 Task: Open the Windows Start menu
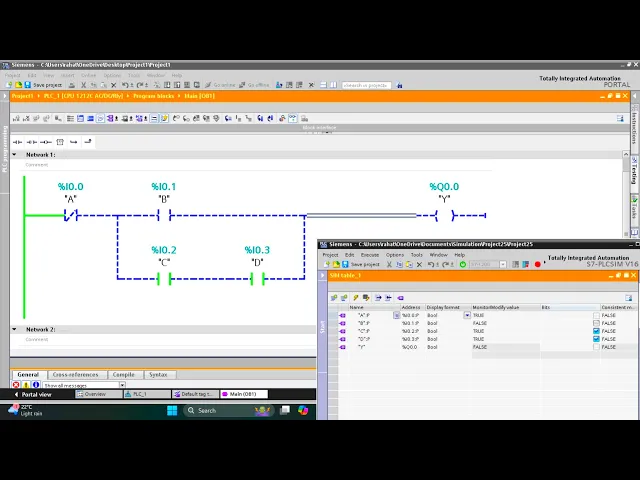(172, 410)
